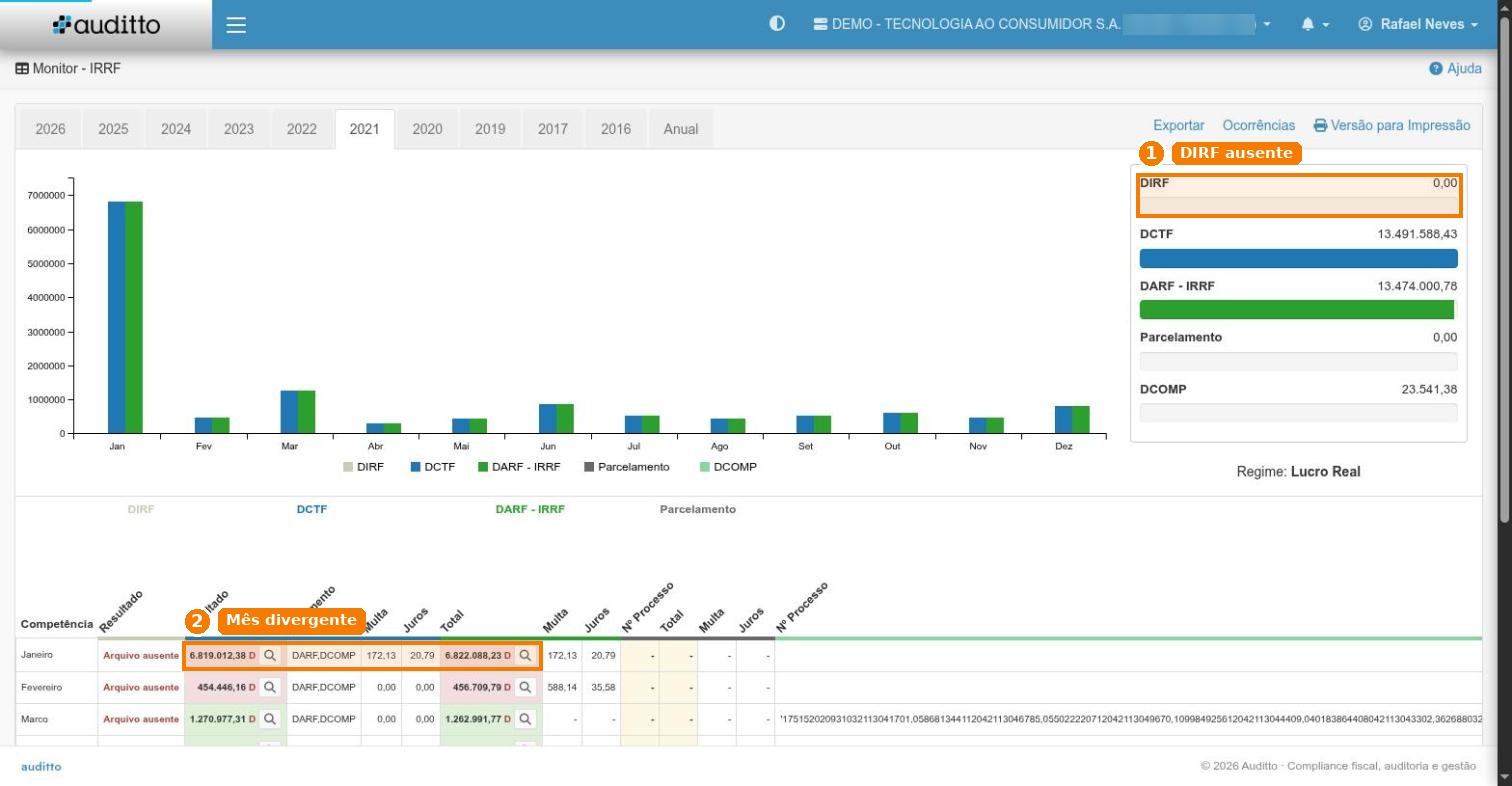Switch to the 2026 tab

[51, 129]
